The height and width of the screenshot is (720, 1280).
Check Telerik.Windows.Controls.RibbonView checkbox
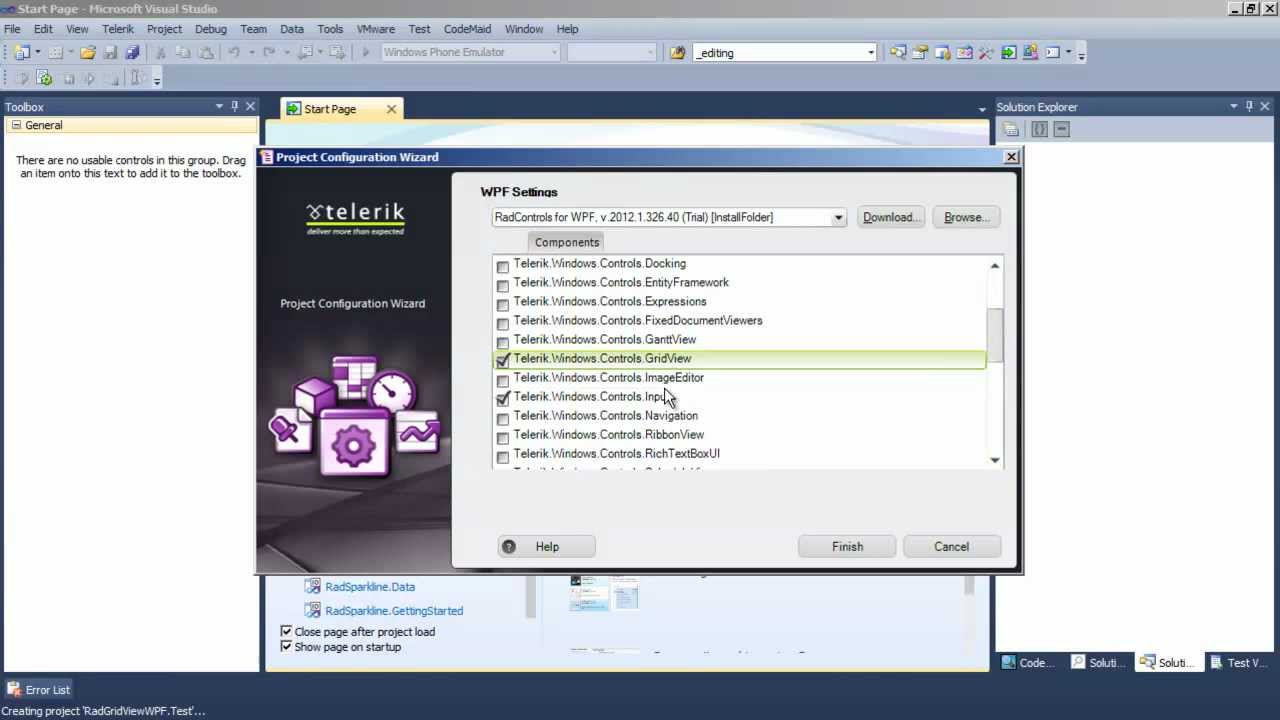[x=503, y=438]
